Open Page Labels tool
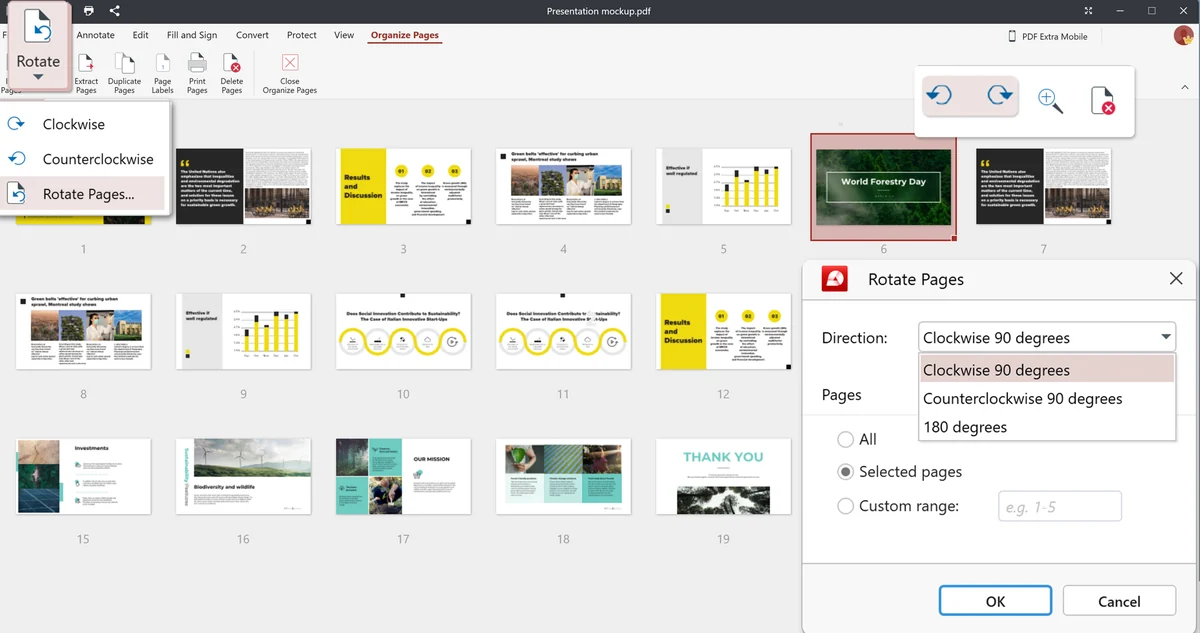The height and width of the screenshot is (633, 1200). click(163, 75)
